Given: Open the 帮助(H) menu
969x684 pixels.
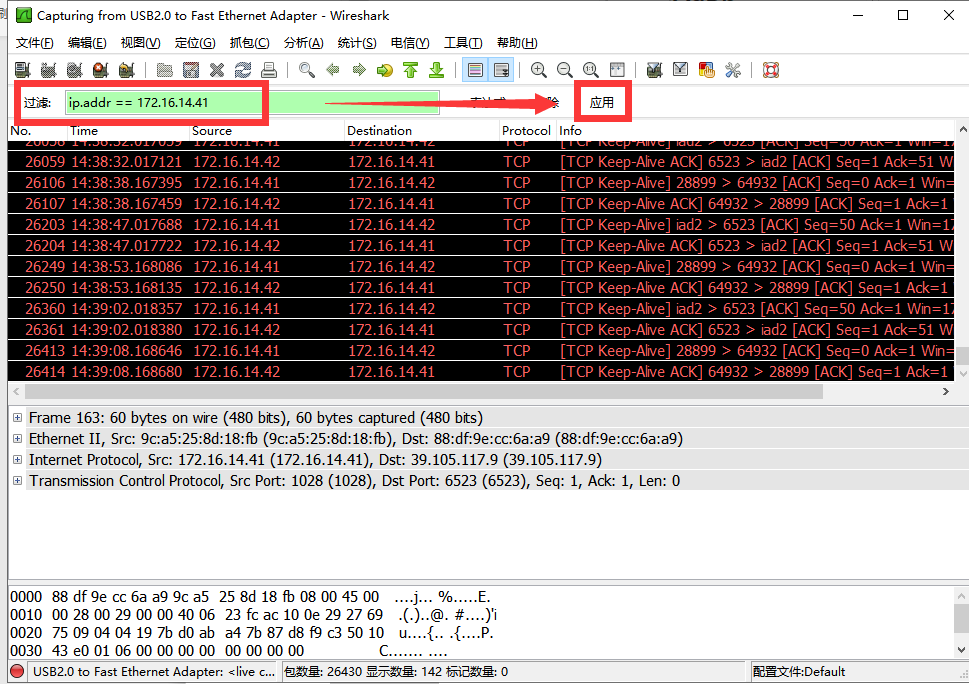Looking at the screenshot, I should pyautogui.click(x=517, y=43).
